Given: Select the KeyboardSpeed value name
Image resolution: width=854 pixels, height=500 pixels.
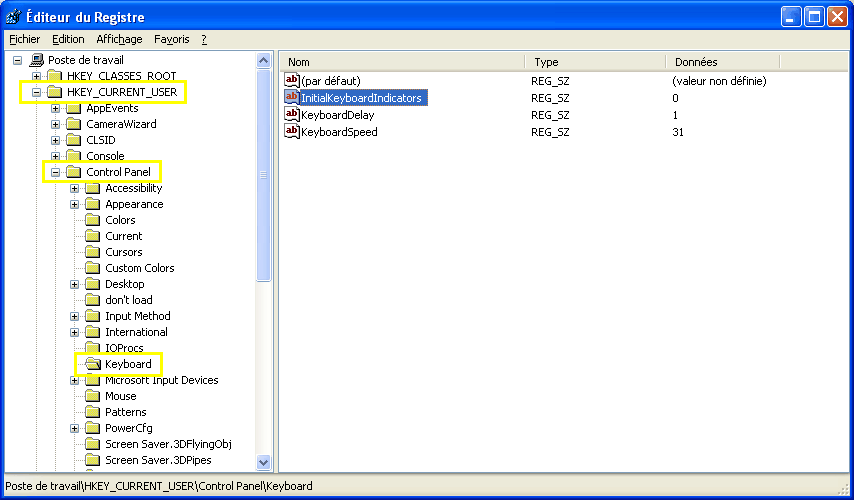Looking at the screenshot, I should click(339, 132).
